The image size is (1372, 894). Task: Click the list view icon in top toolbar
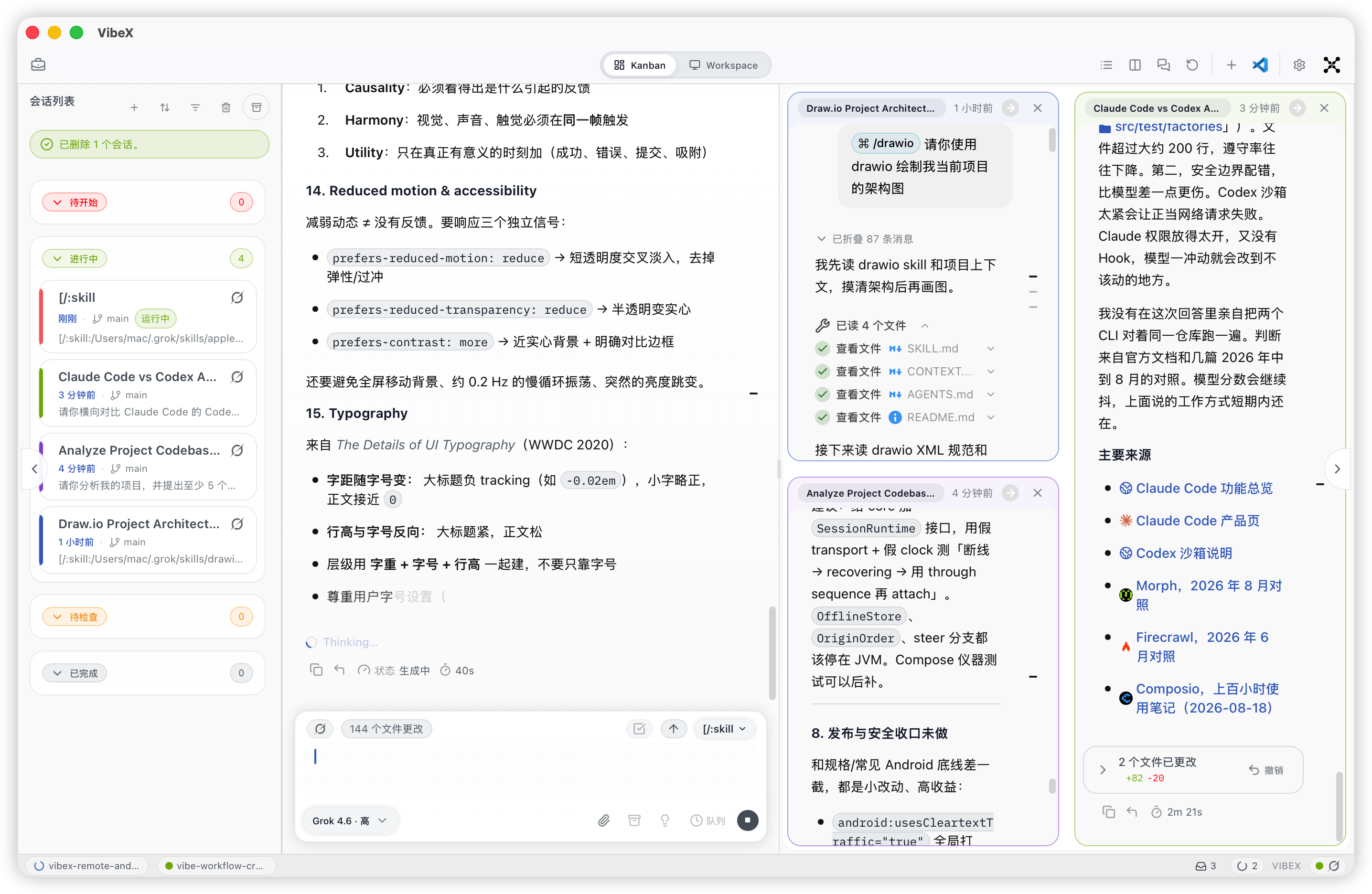tap(1105, 65)
